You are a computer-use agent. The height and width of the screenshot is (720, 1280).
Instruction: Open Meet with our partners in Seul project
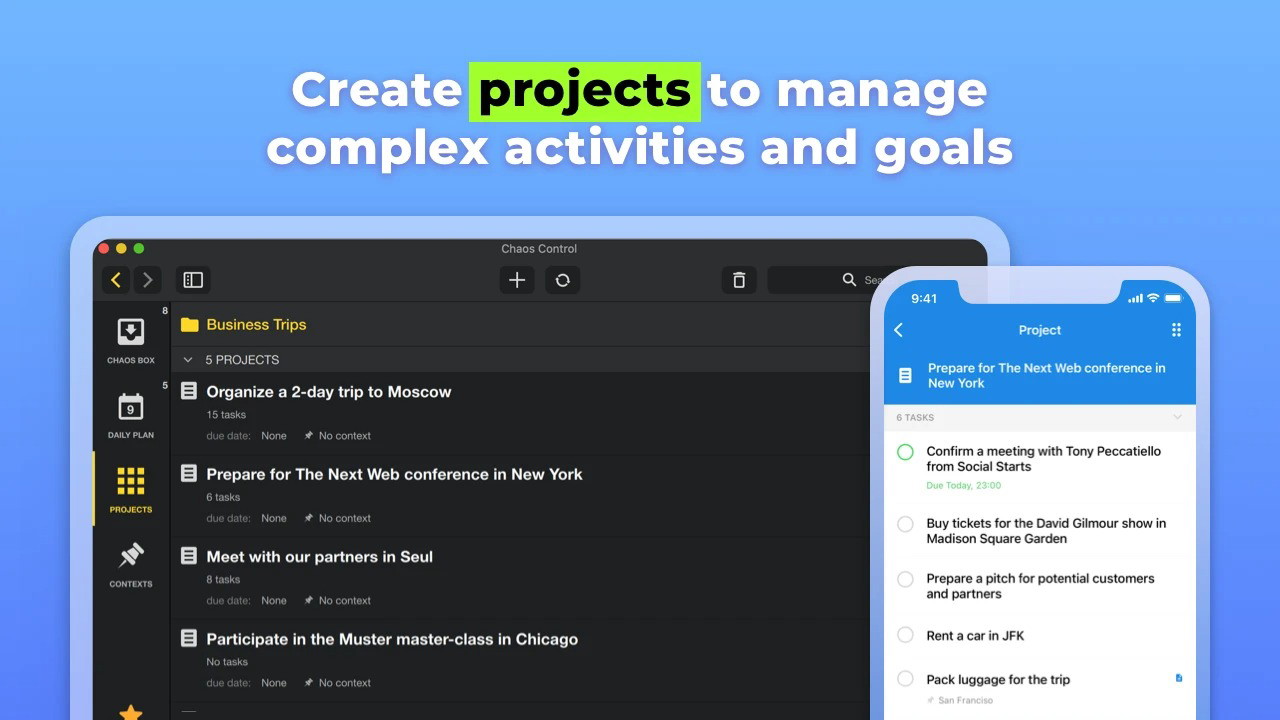(x=319, y=557)
